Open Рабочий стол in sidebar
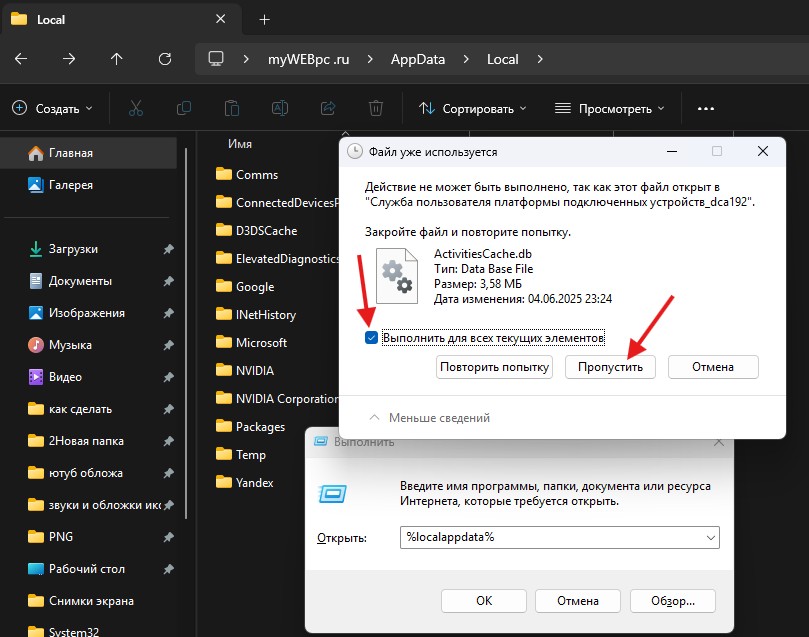This screenshot has height=637, width=809. (x=88, y=569)
